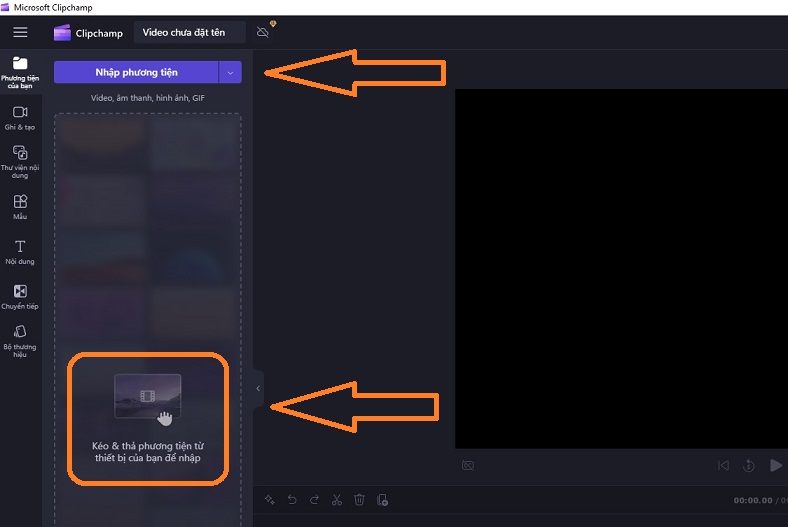
Task: Open the "Mẫu" templates tab
Action: tap(20, 207)
